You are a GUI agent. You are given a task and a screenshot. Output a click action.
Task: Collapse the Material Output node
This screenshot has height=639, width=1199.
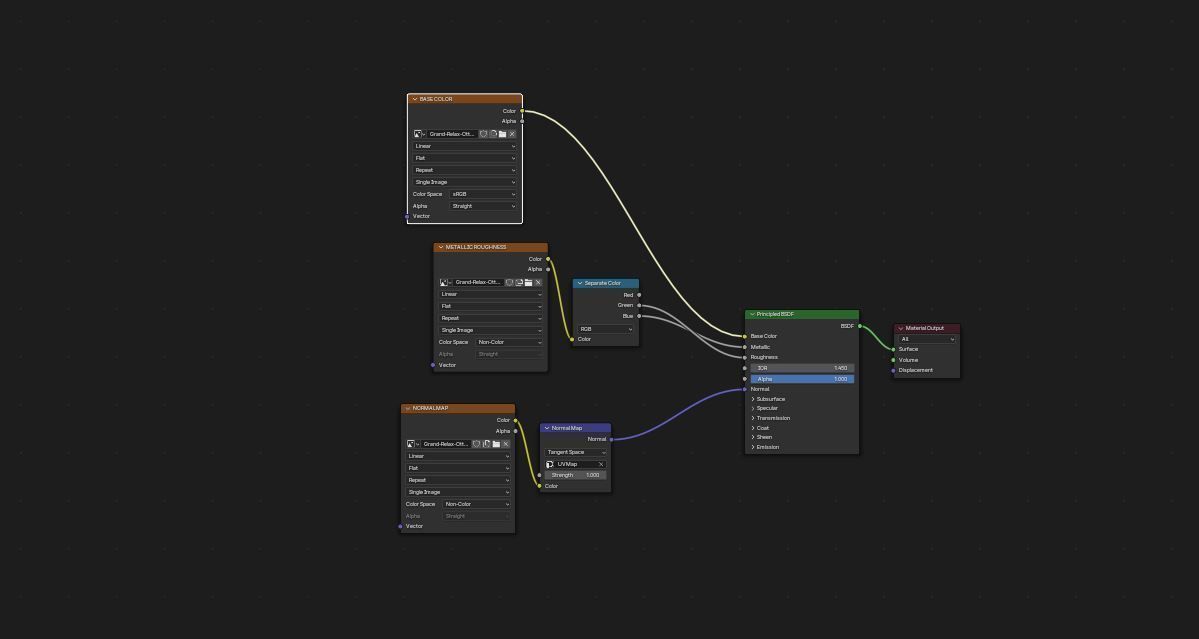tap(901, 328)
